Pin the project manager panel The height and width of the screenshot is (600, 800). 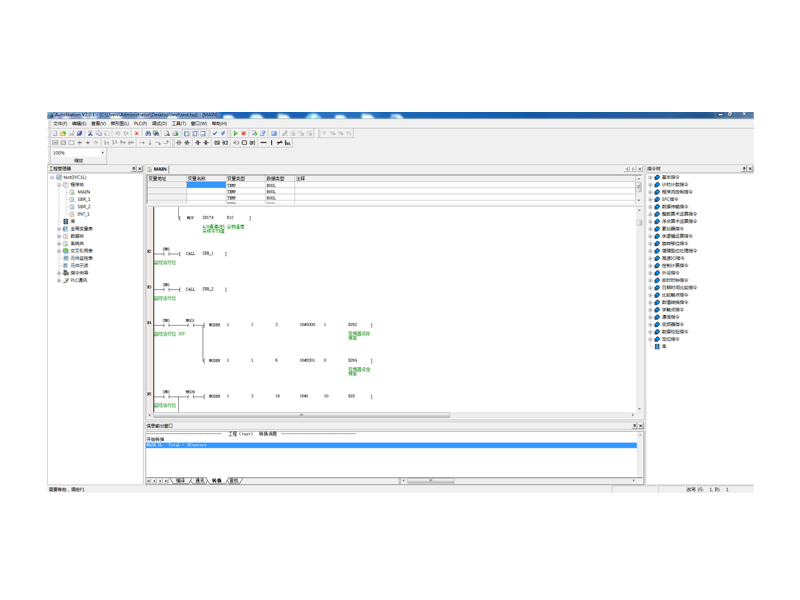click(x=134, y=169)
